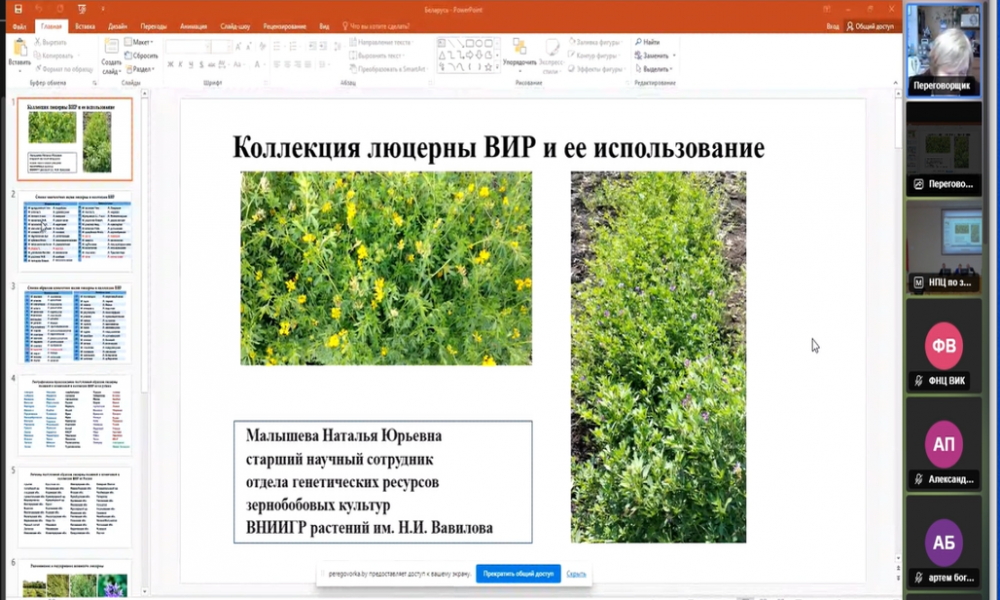The height and width of the screenshot is (600, 1000).
Task: Open the font size combo box
Action: 221,47
